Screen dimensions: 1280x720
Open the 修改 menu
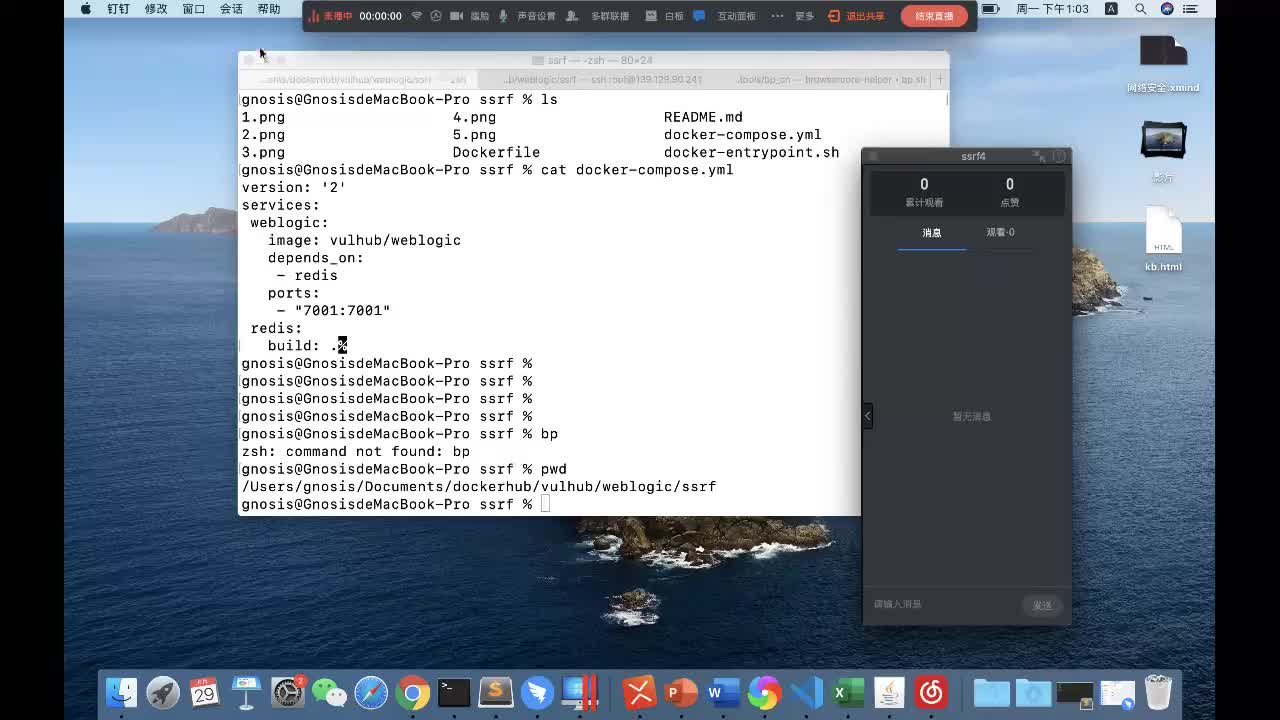click(156, 9)
